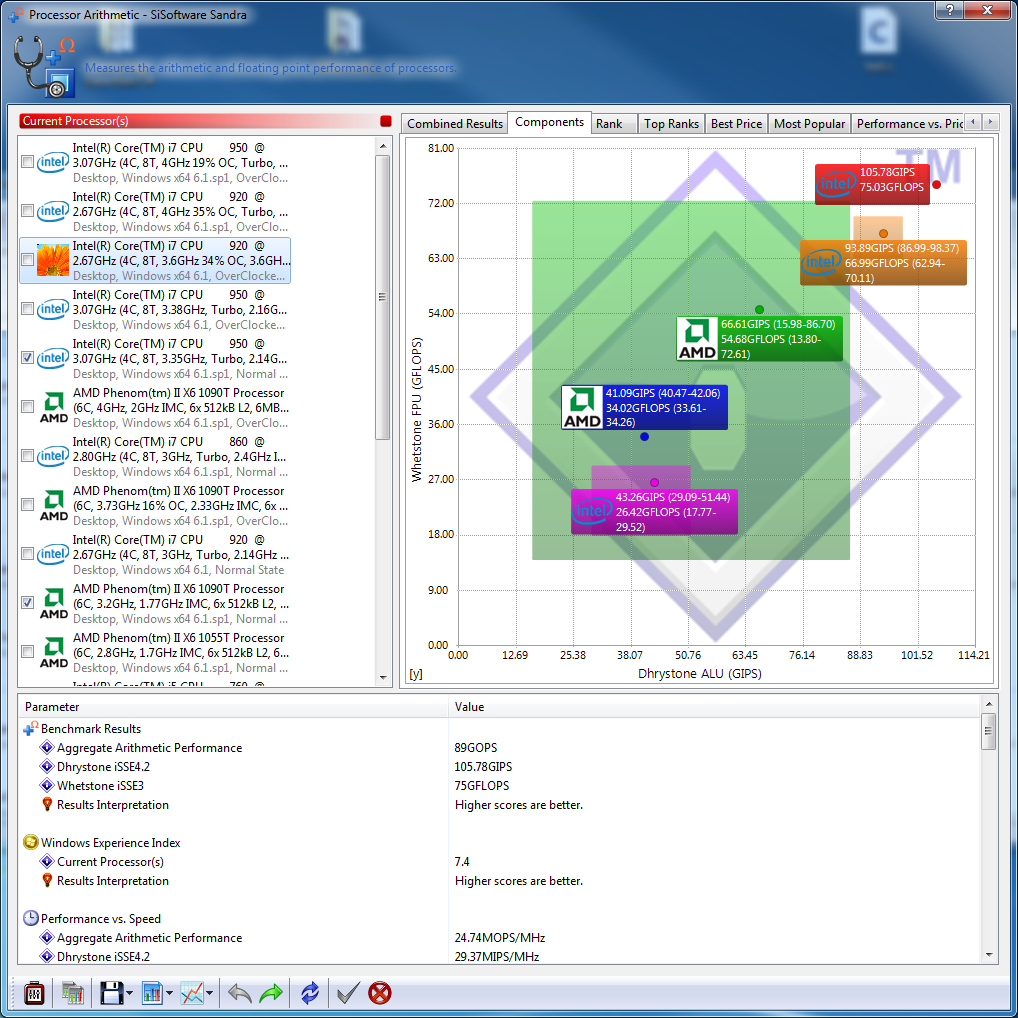
Task: Open the line graph icon's dropdown arrow
Action: click(209, 993)
